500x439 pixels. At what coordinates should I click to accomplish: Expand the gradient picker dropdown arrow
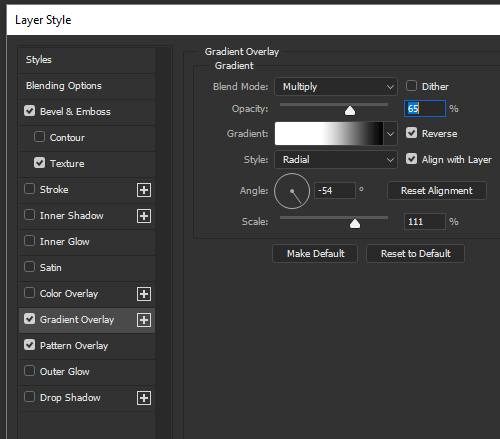(x=390, y=134)
